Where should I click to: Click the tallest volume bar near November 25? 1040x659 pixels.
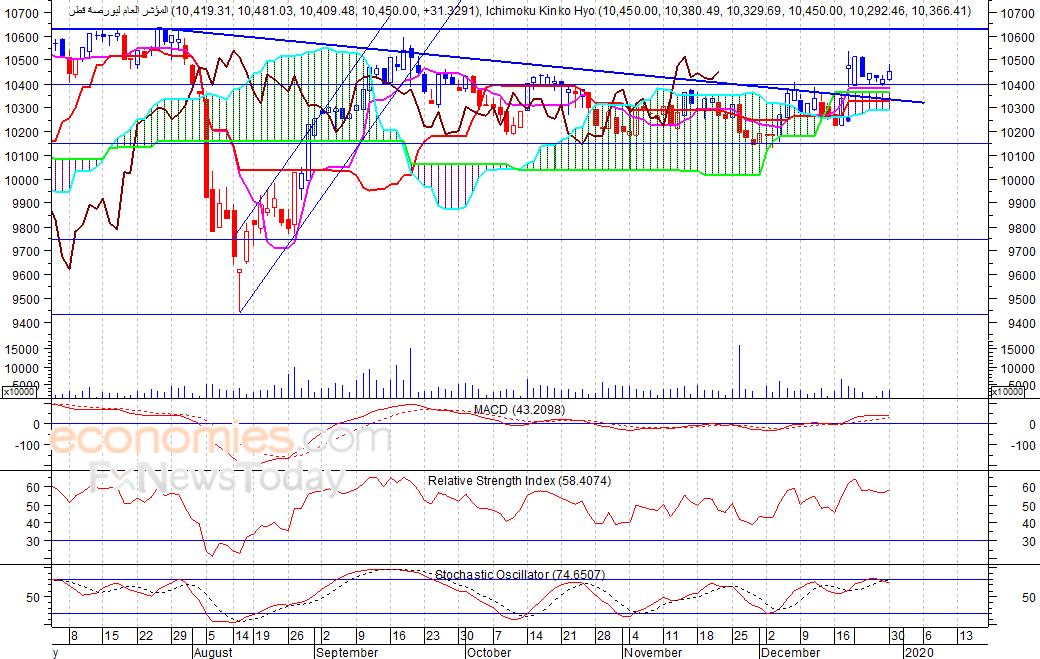click(x=740, y=371)
